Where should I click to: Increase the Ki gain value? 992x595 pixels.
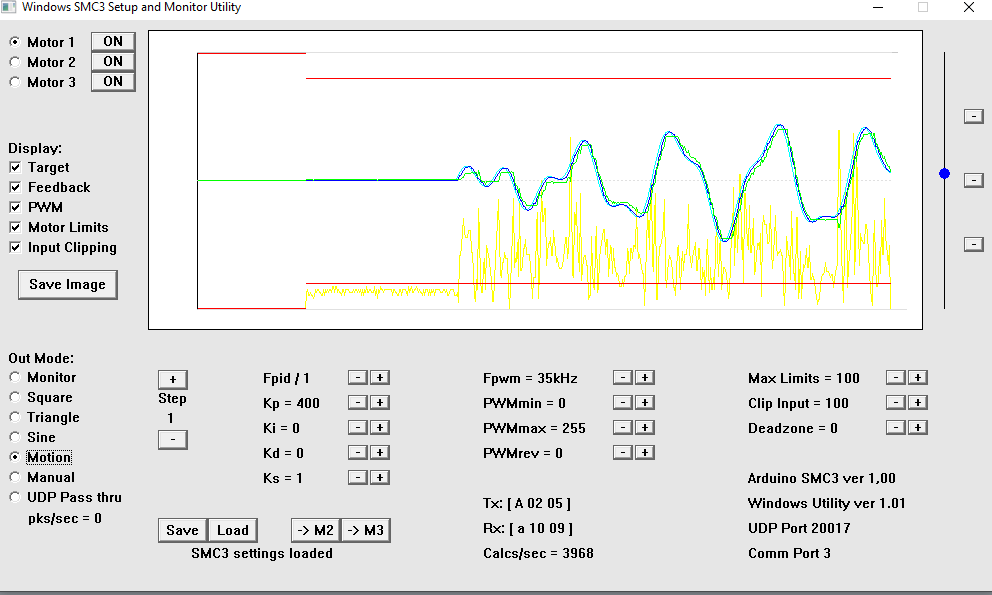coord(380,428)
